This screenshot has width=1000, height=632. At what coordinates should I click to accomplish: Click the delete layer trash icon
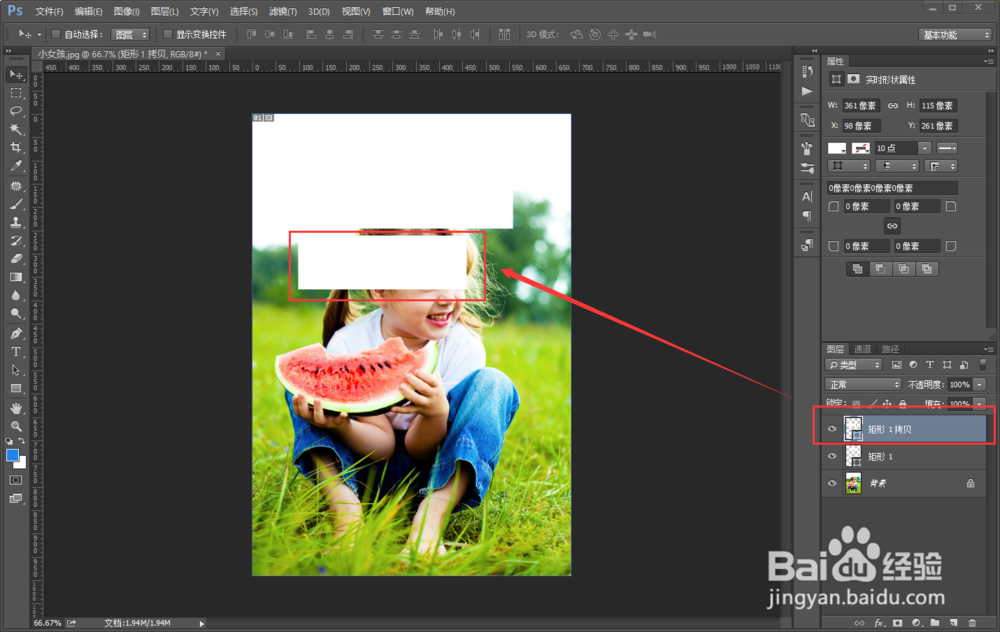coord(972,623)
